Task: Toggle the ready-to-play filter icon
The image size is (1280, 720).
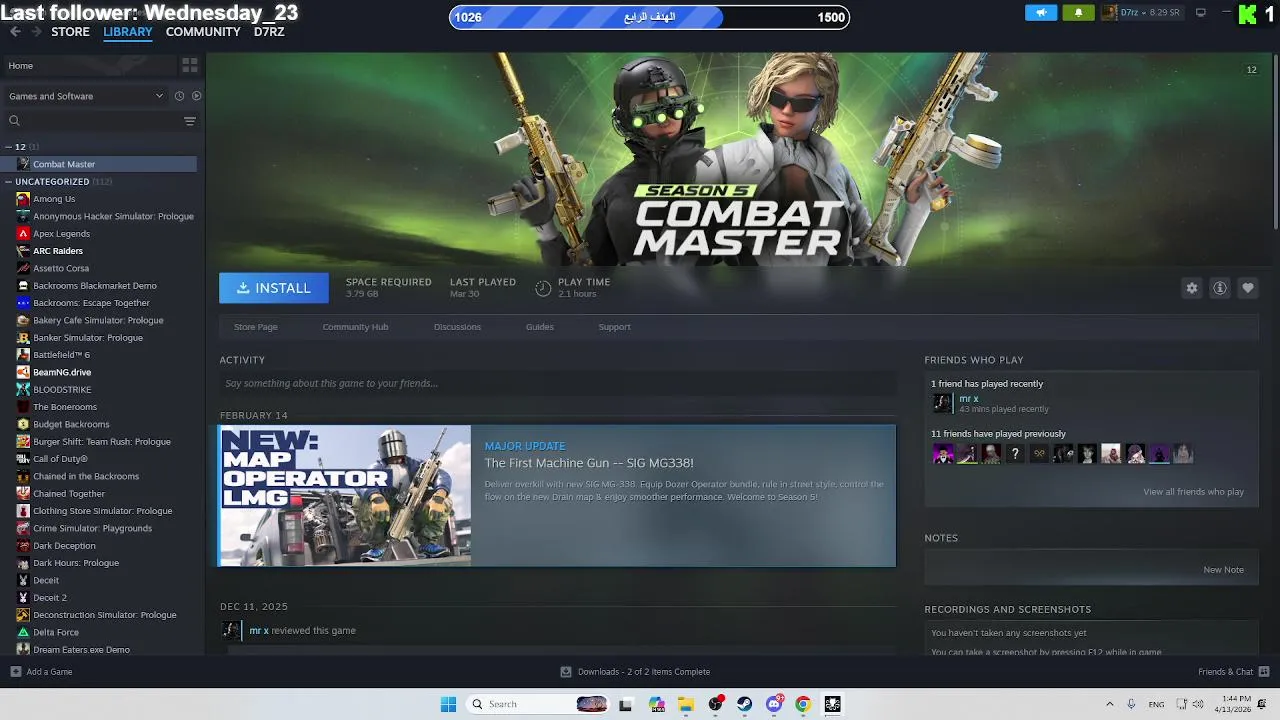Action: (x=196, y=96)
